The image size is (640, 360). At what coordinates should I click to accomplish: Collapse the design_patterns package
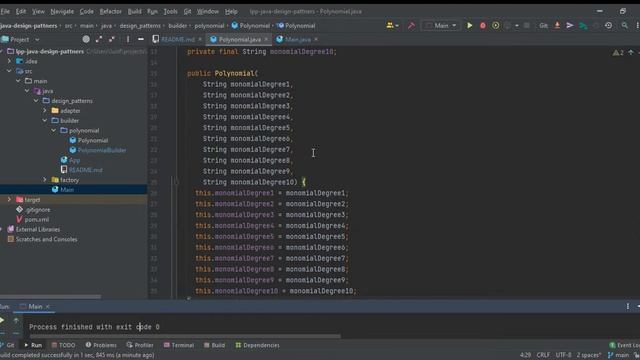[36, 100]
